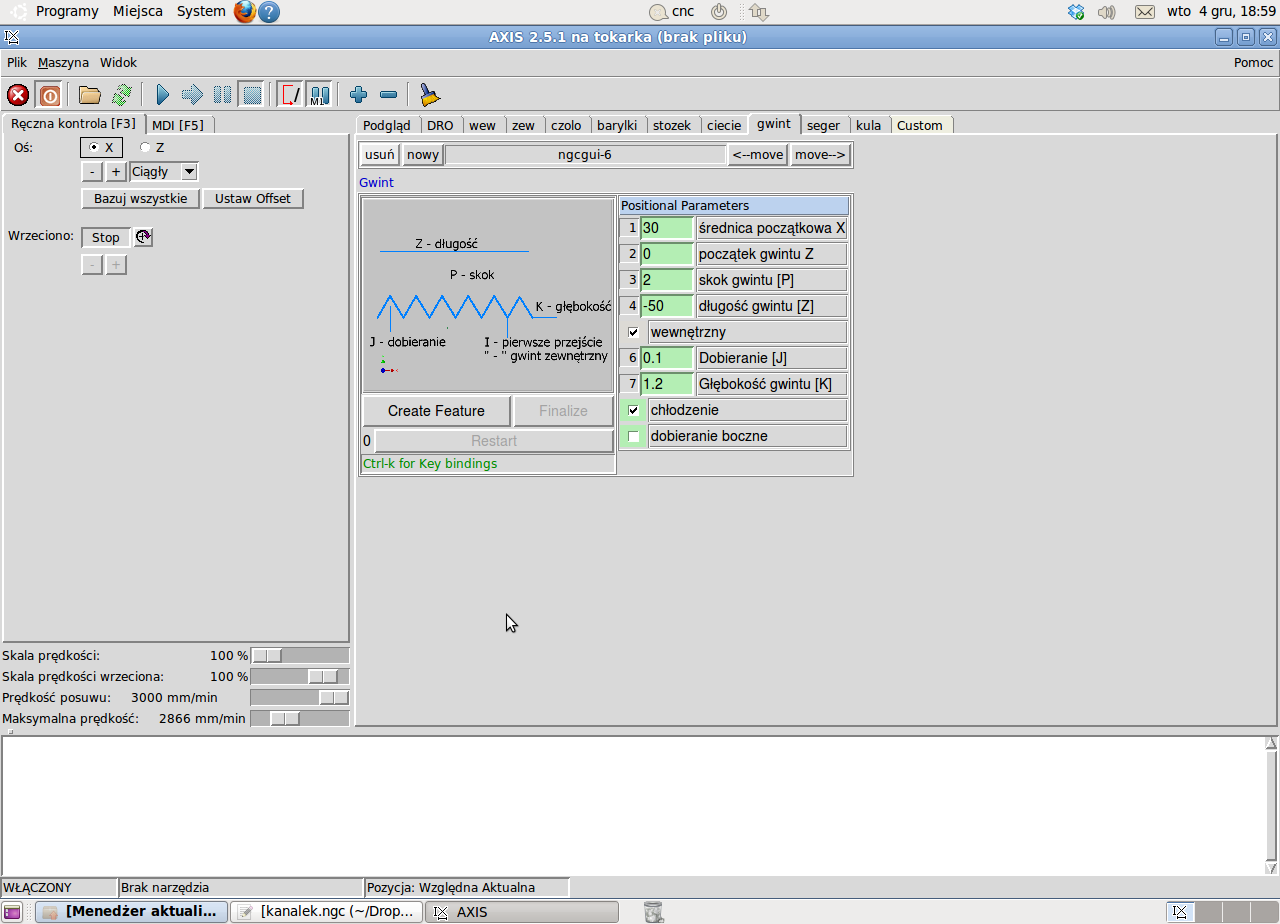Image resolution: width=1280 pixels, height=924 pixels.
Task: Jog axis negative with minus button
Action: [92, 172]
